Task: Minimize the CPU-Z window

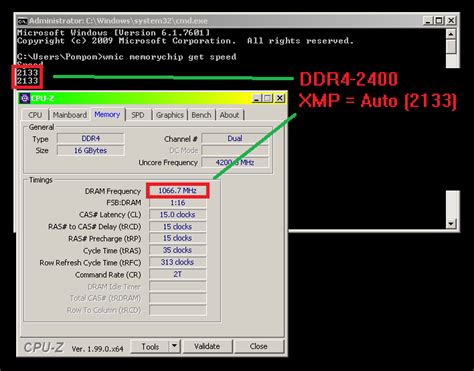Action: [256, 98]
